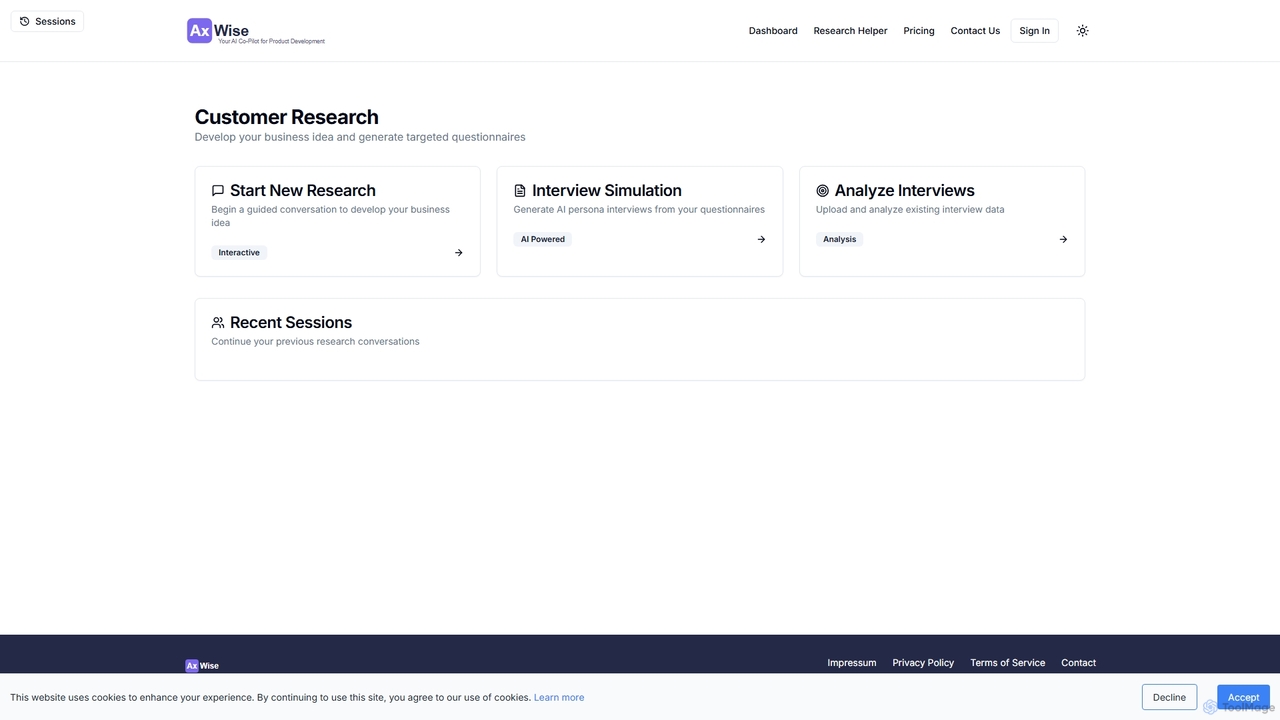This screenshot has height=720, width=1280.
Task: Select Contact Us in top navigation
Action: point(975,31)
